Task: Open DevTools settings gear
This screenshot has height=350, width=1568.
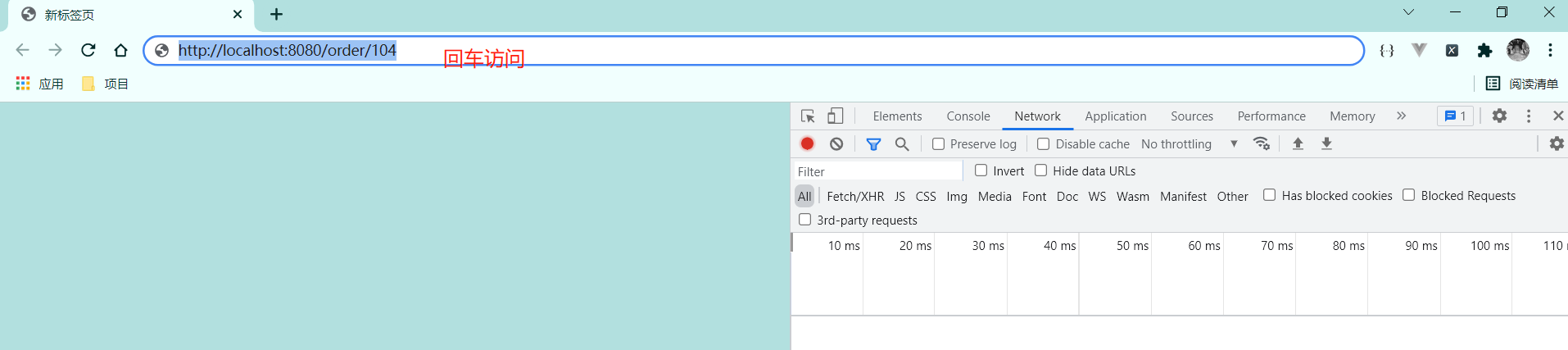Action: 1499,116
